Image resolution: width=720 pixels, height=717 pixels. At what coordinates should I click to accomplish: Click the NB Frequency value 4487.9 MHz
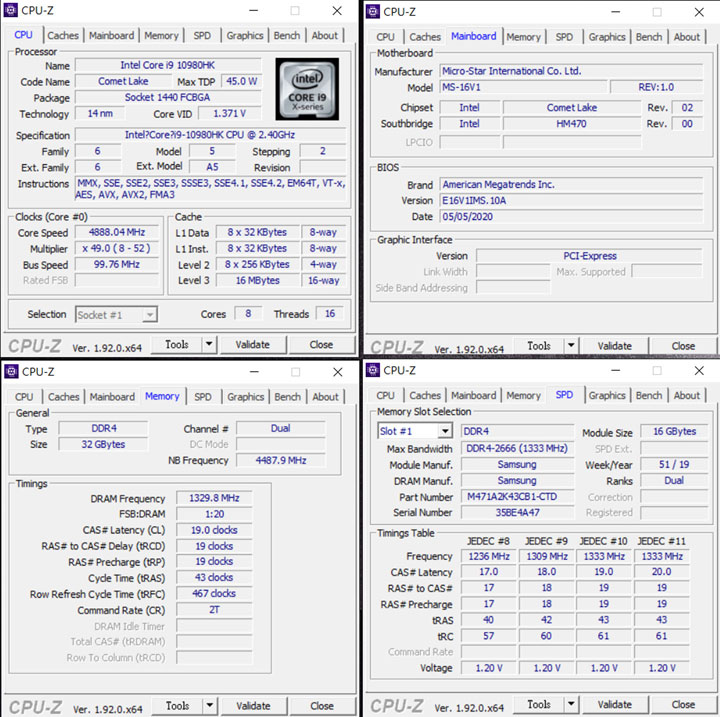click(x=281, y=460)
